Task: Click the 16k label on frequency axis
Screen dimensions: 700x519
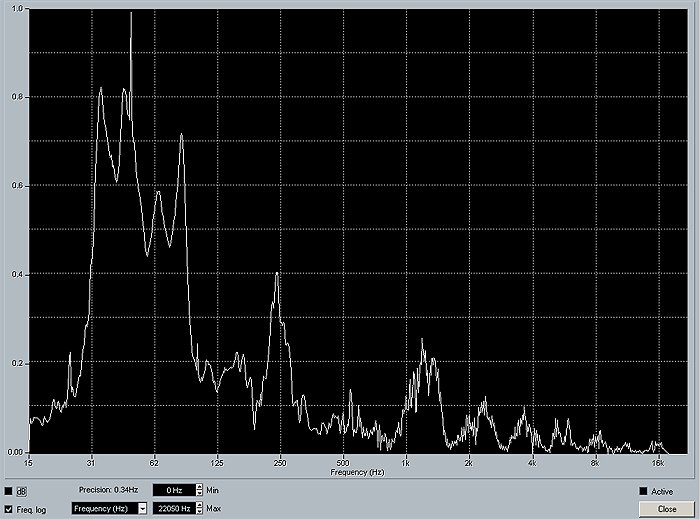Action: tap(658, 463)
